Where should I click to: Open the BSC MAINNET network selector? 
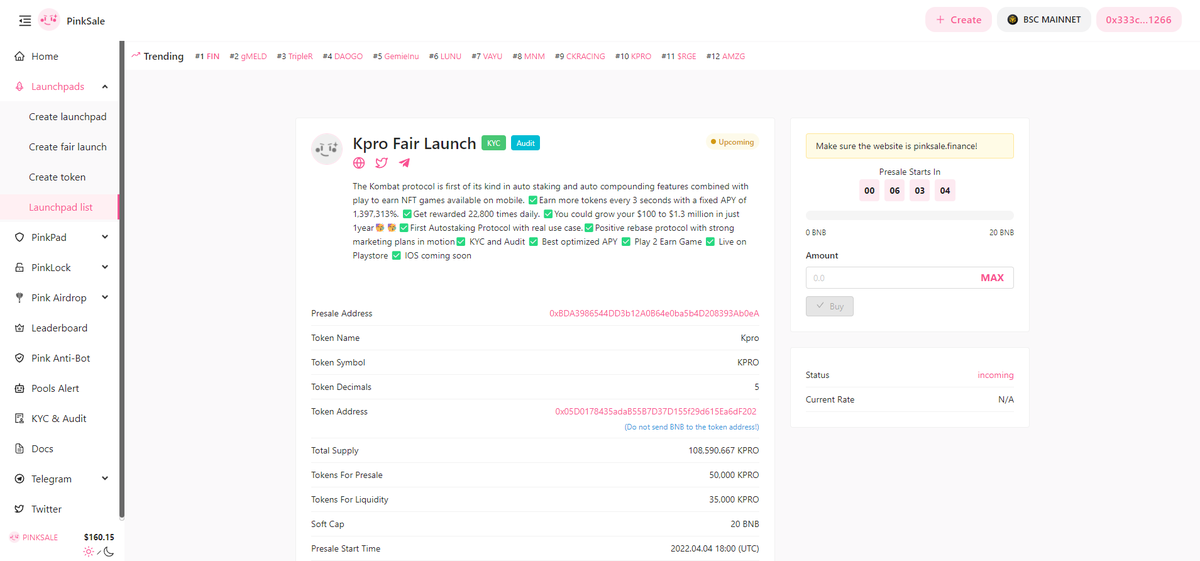[1044, 20]
